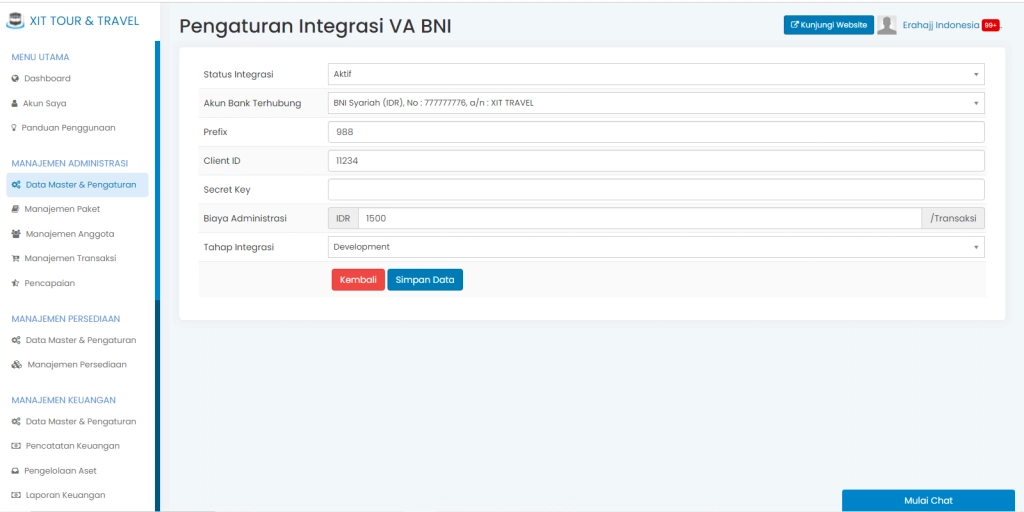Save with the Simpan Data button
1024x512 pixels.
[x=424, y=280]
